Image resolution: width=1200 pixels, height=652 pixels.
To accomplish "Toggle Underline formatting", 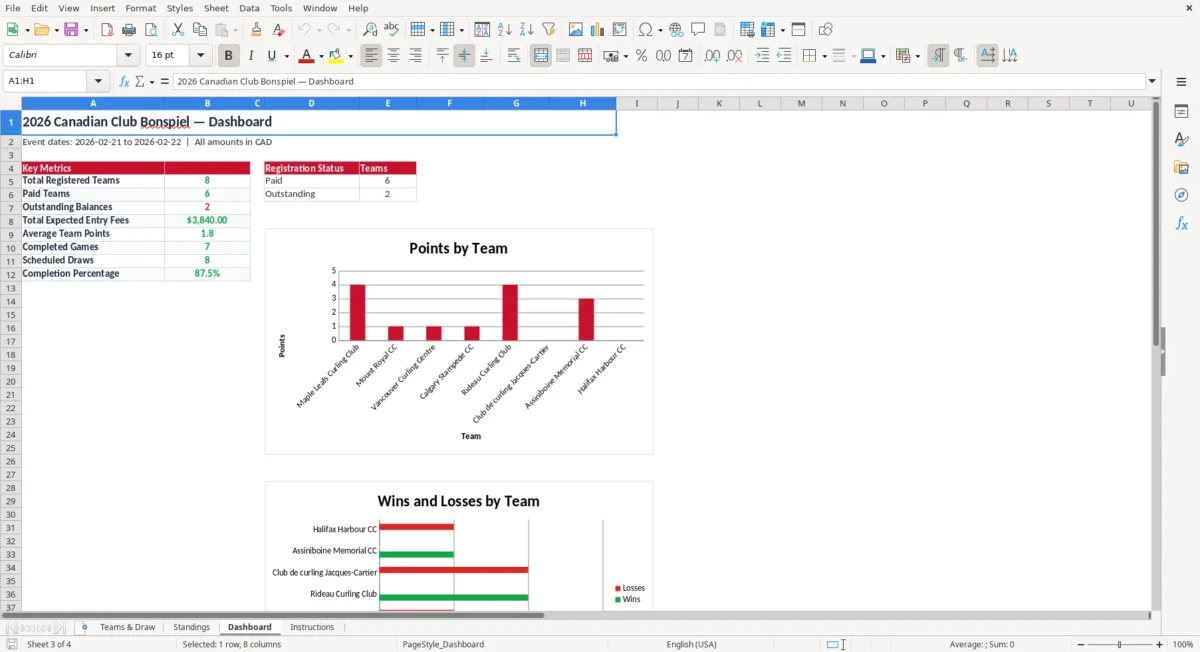I will coord(272,56).
